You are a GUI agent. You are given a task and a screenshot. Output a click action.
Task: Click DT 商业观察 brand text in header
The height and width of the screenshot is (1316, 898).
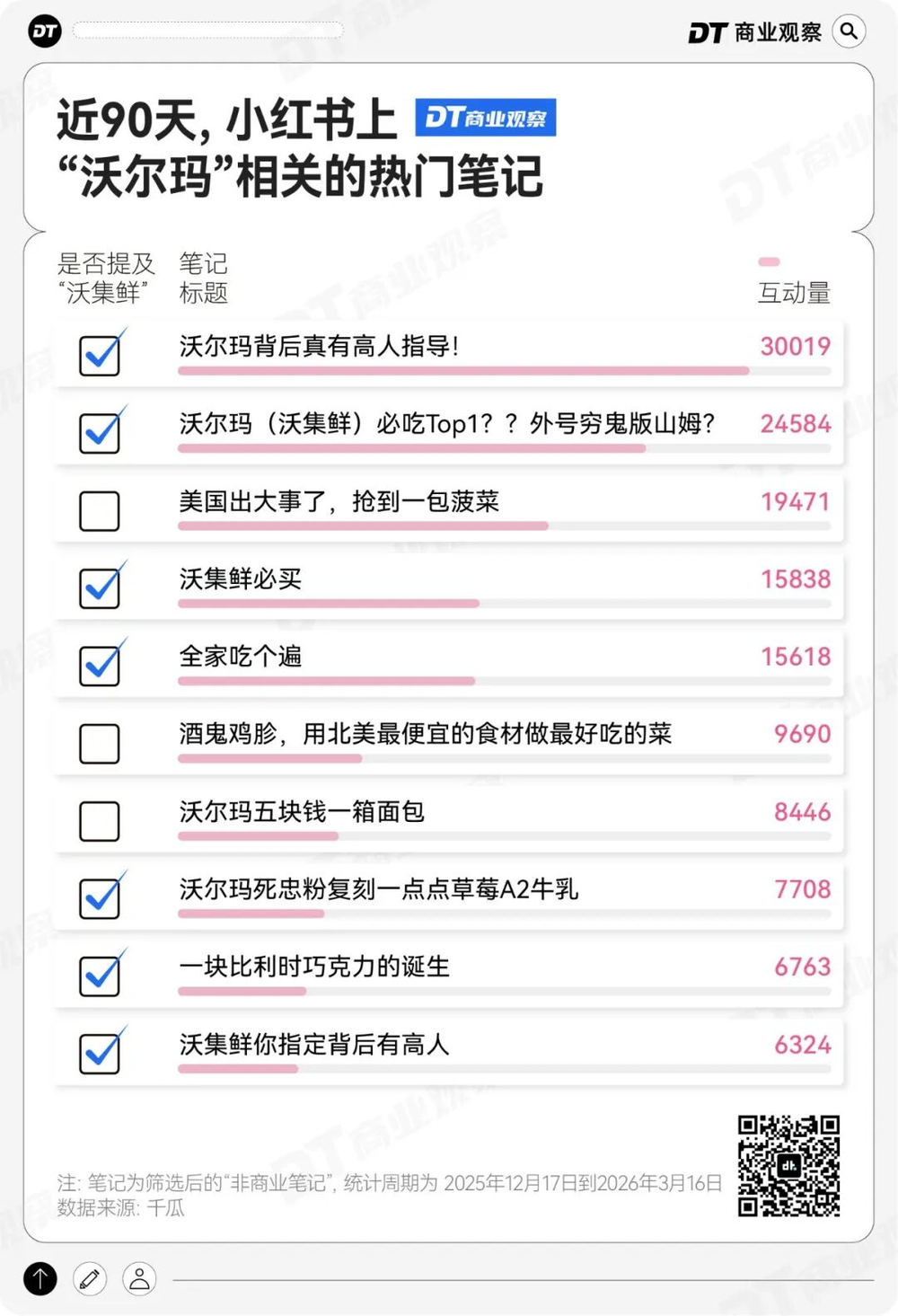coord(754,32)
